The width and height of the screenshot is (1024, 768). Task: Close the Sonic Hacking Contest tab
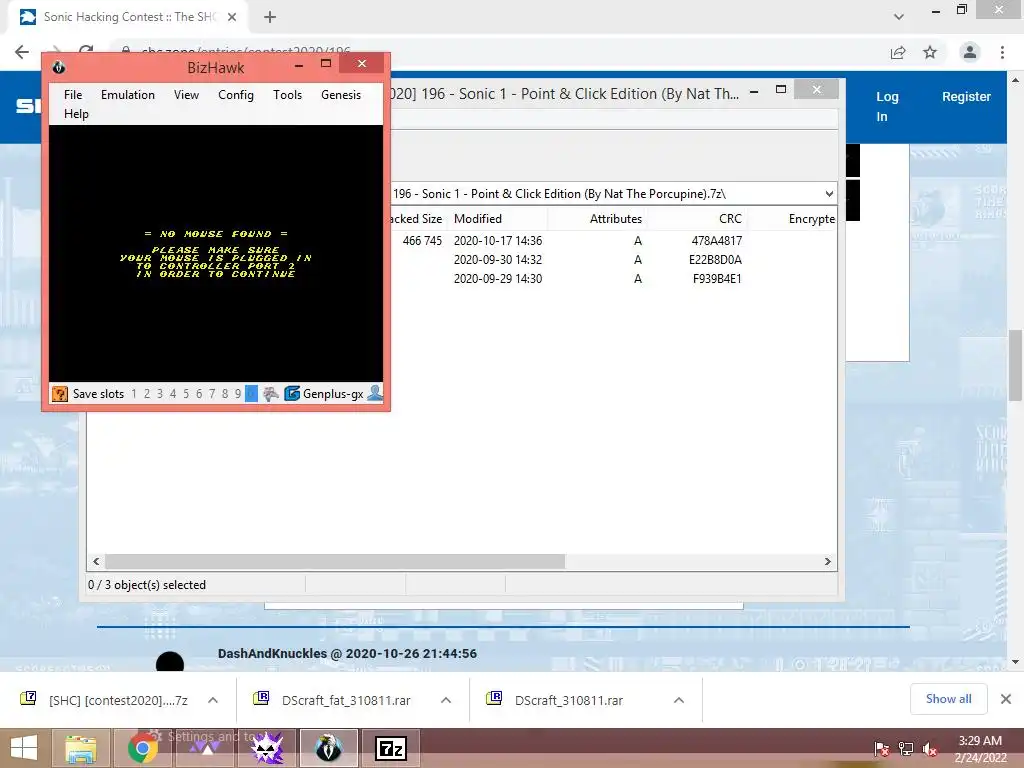(232, 17)
